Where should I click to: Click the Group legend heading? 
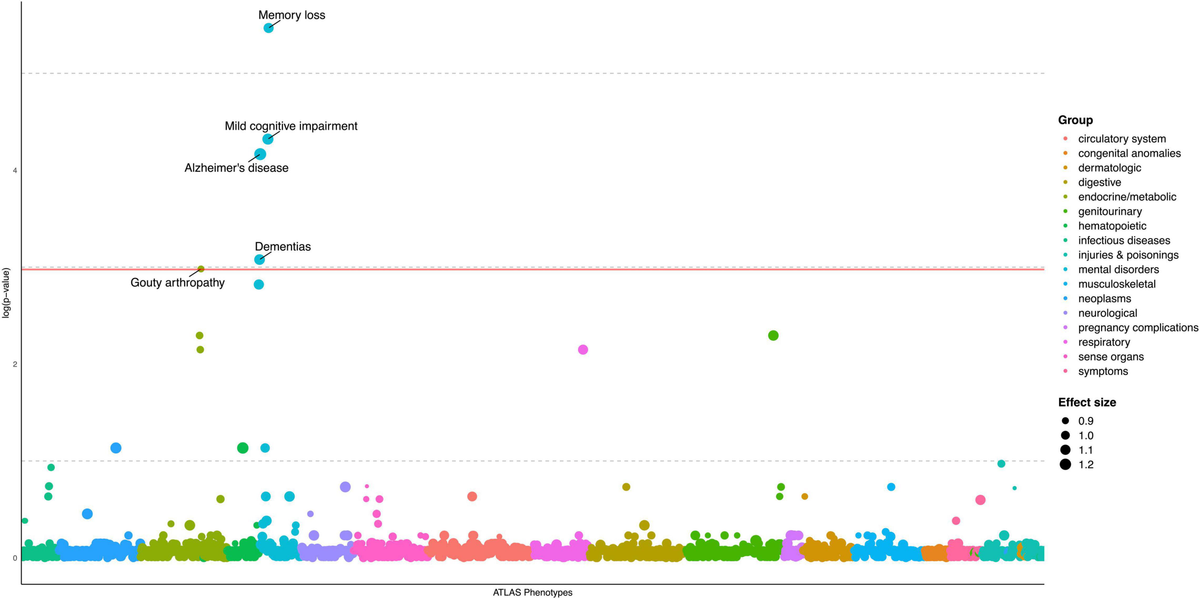(1075, 120)
